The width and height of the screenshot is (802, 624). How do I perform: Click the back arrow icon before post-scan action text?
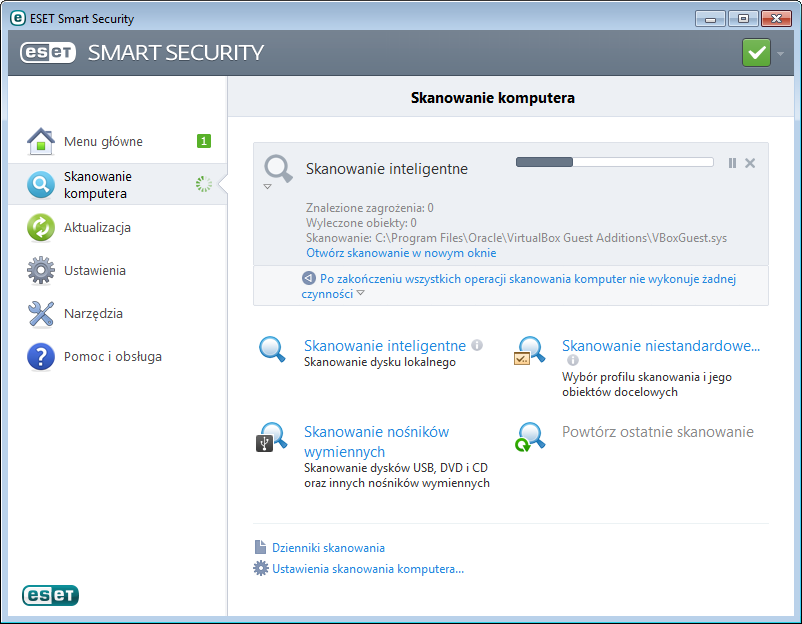308,278
